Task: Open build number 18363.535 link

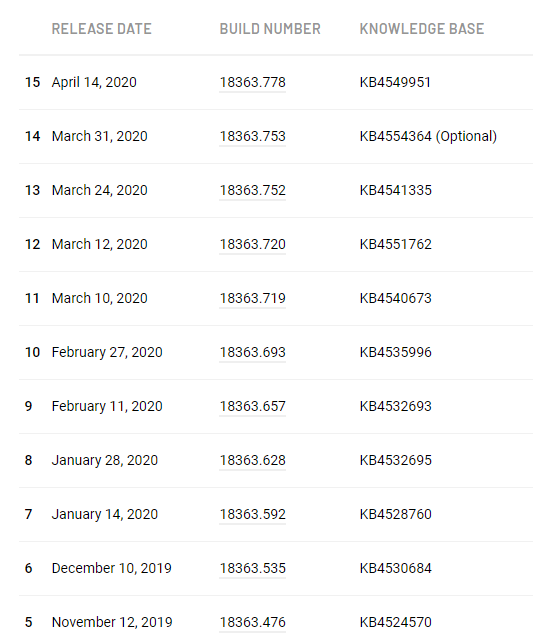Action: pos(253,568)
